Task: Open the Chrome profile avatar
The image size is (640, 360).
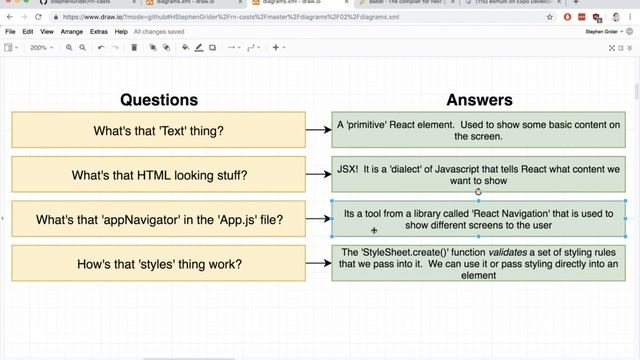Action: 616,17
